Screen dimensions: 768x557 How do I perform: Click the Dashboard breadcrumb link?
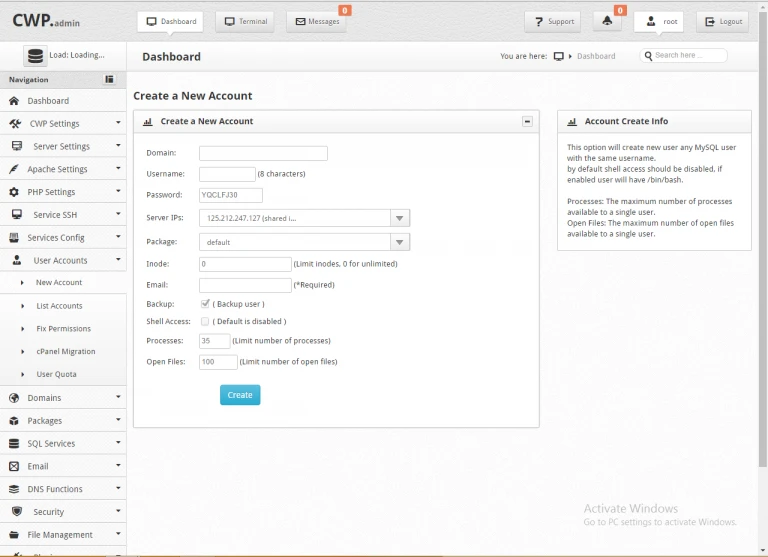596,56
